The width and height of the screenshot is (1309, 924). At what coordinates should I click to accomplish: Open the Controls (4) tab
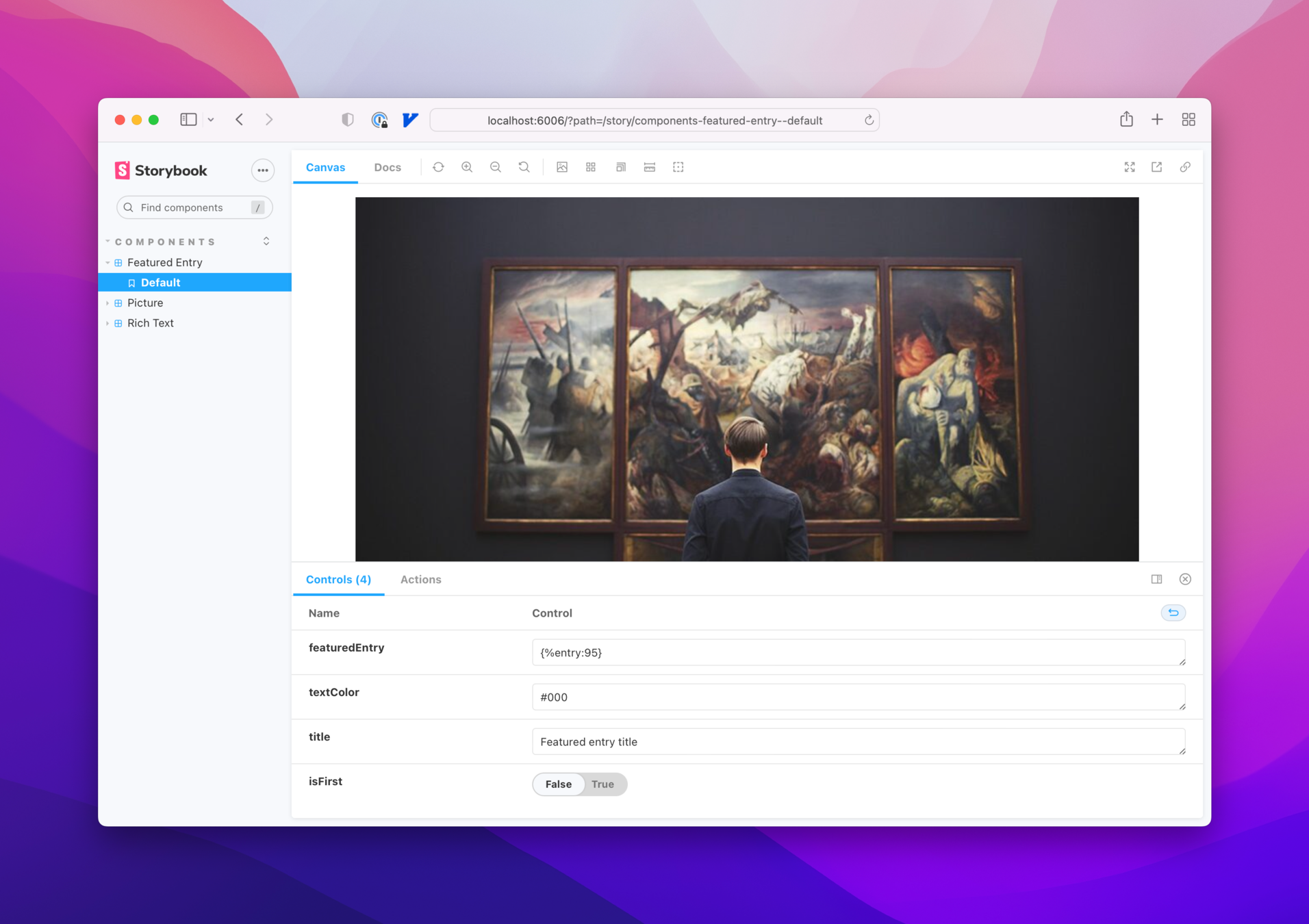338,580
